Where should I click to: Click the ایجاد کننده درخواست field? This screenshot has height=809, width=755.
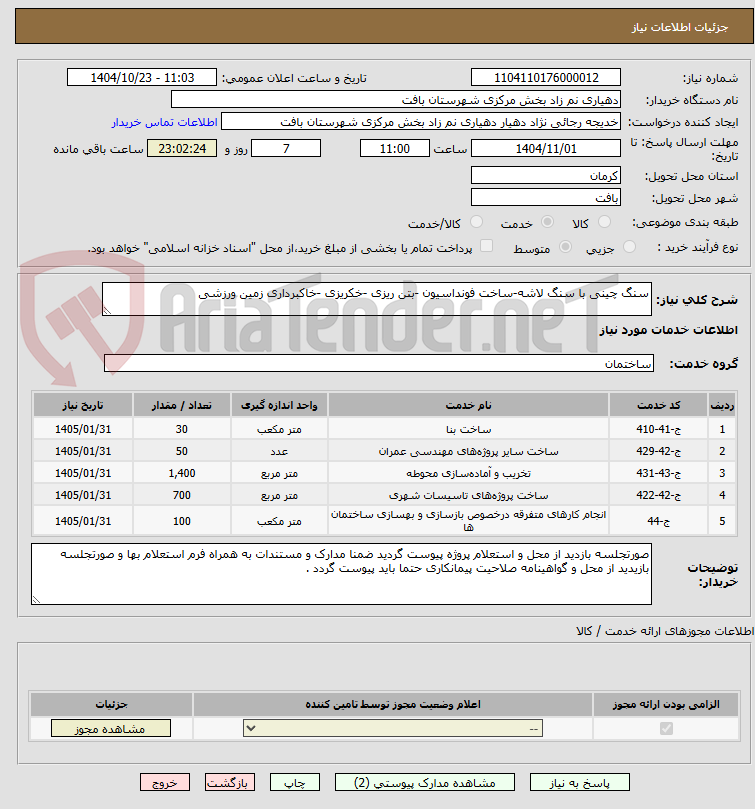coord(421,122)
